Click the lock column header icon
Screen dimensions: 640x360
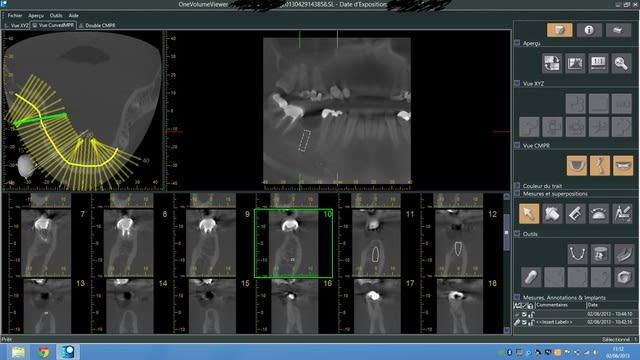click(531, 306)
